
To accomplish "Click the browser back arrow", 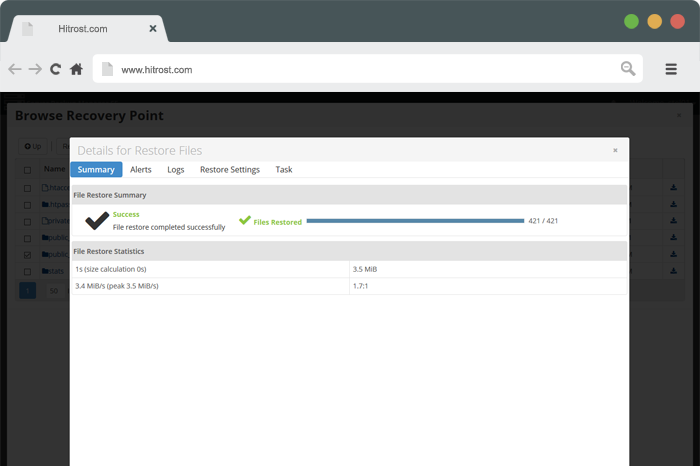I will 14,69.
